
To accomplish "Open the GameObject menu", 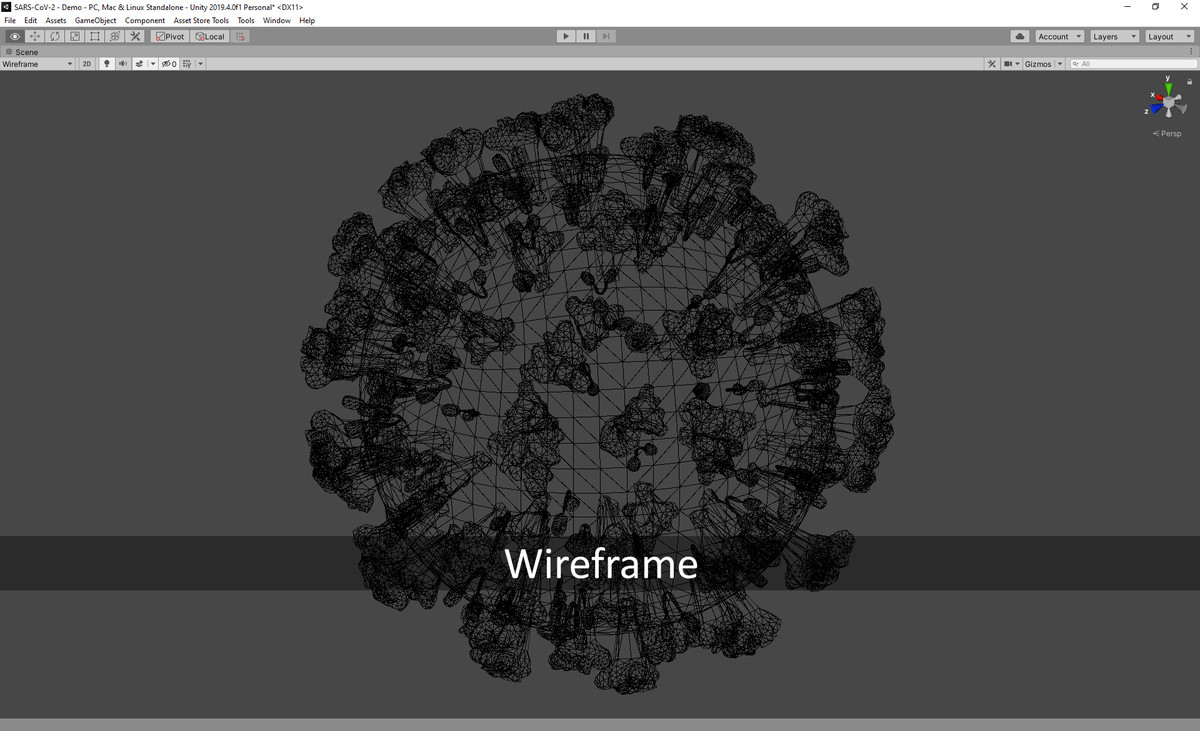I will click(95, 20).
